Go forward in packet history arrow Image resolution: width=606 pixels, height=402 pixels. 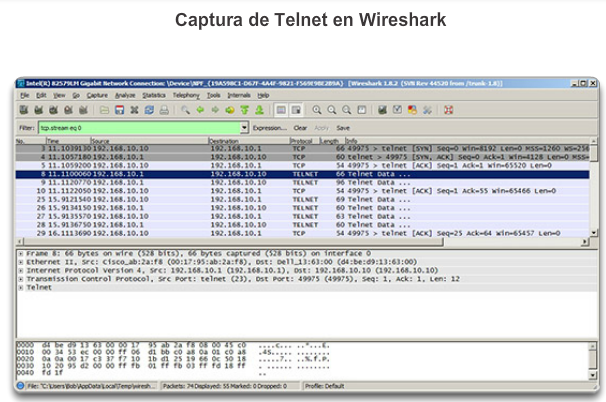click(215, 110)
